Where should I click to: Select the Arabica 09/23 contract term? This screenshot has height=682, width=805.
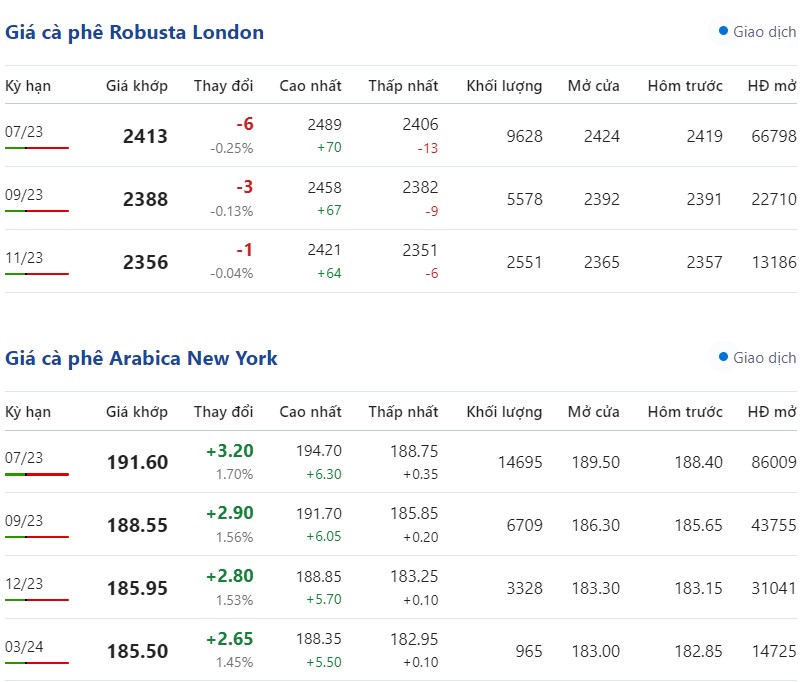24,520
